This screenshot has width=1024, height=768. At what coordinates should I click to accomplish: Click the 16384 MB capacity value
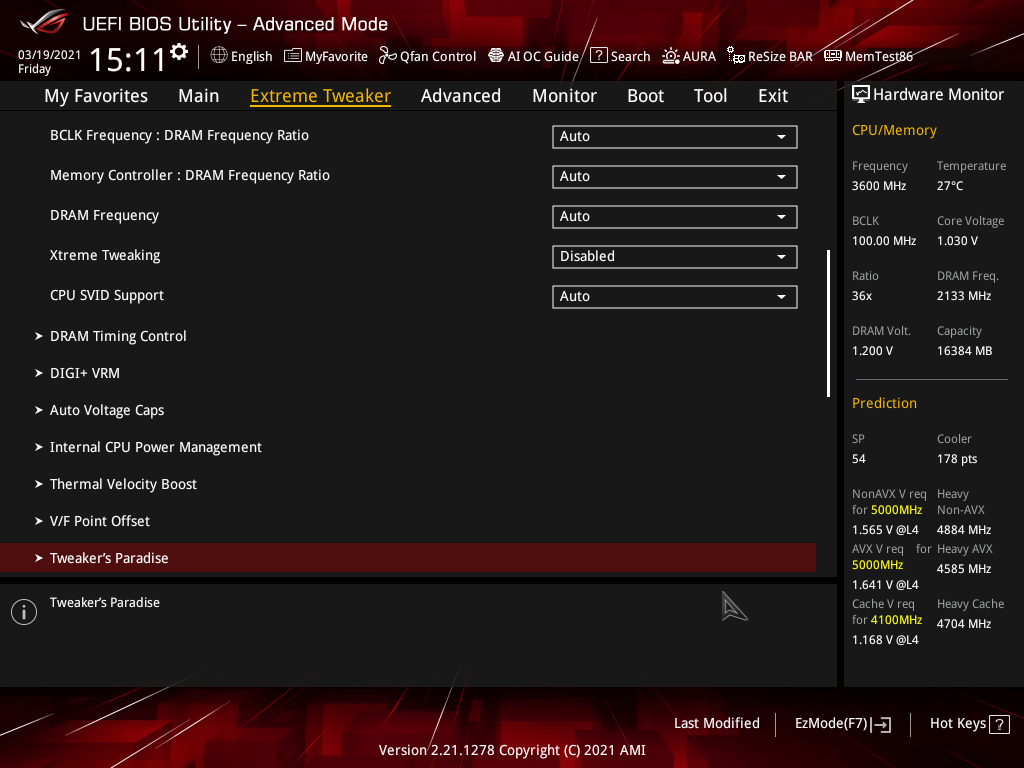tap(965, 351)
